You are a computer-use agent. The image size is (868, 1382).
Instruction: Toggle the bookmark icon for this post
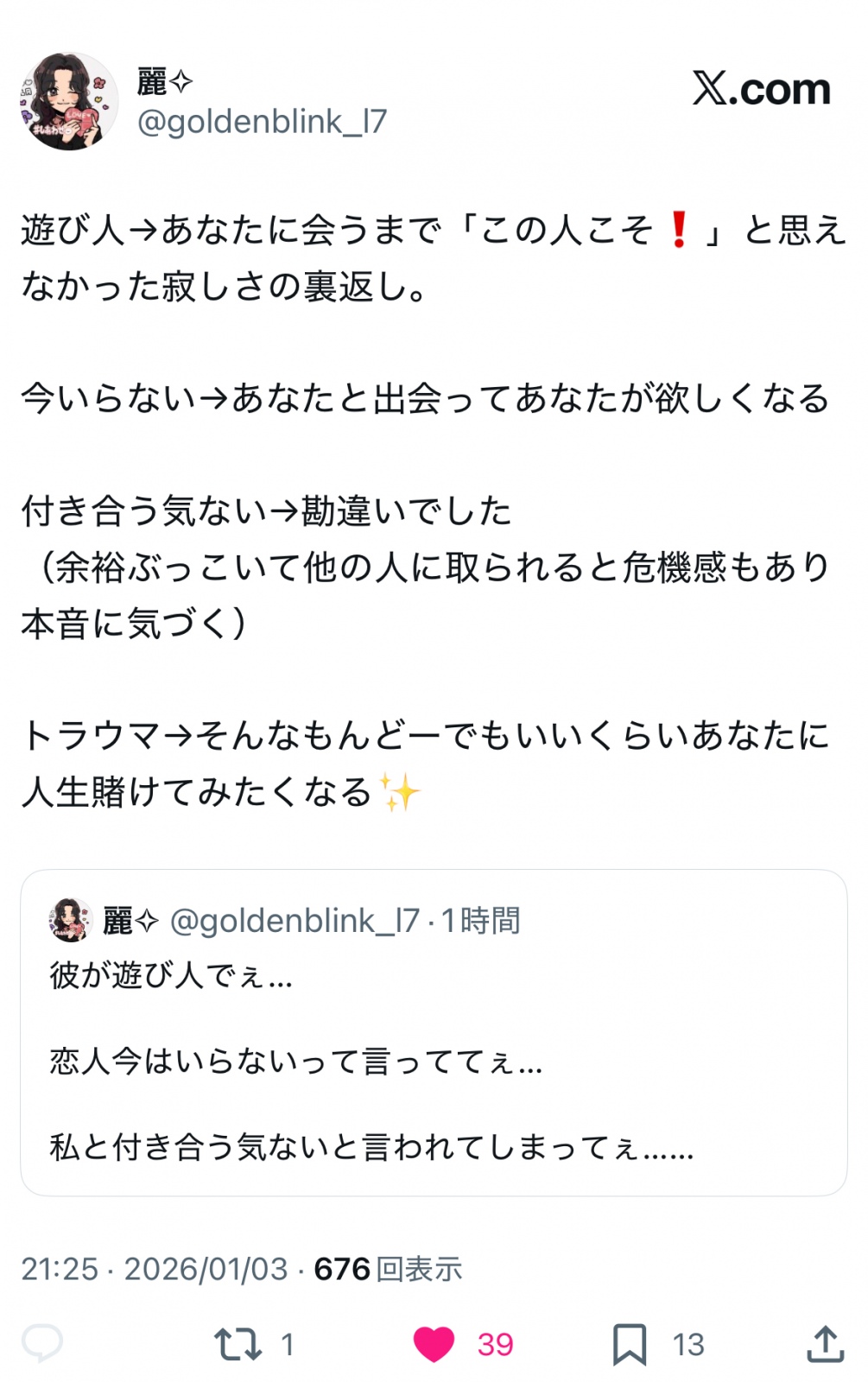click(x=630, y=1344)
